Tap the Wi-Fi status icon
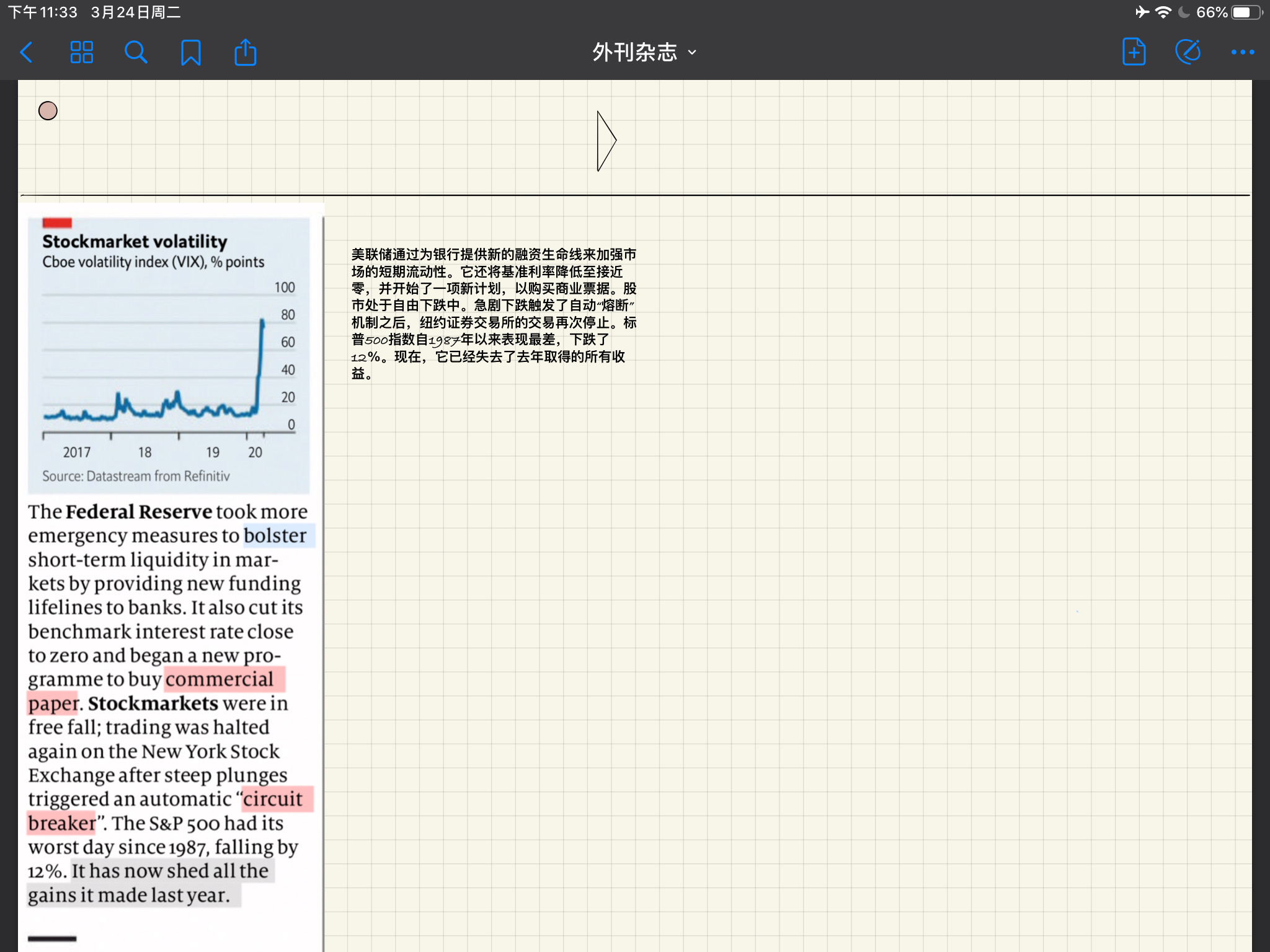The image size is (1270, 952). pyautogui.click(x=1163, y=12)
